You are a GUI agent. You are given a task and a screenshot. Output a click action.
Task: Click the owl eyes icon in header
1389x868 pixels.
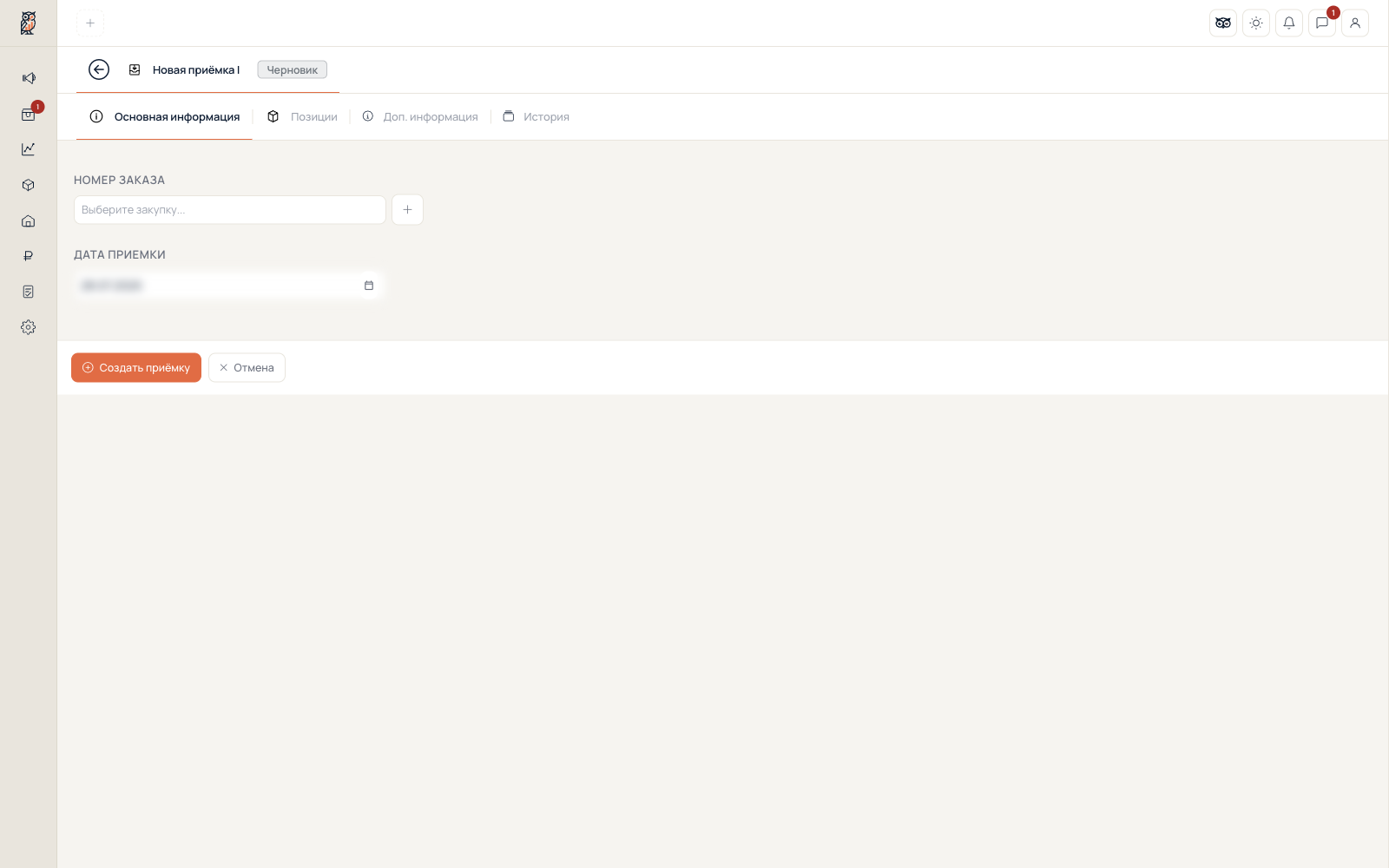pos(1223,23)
